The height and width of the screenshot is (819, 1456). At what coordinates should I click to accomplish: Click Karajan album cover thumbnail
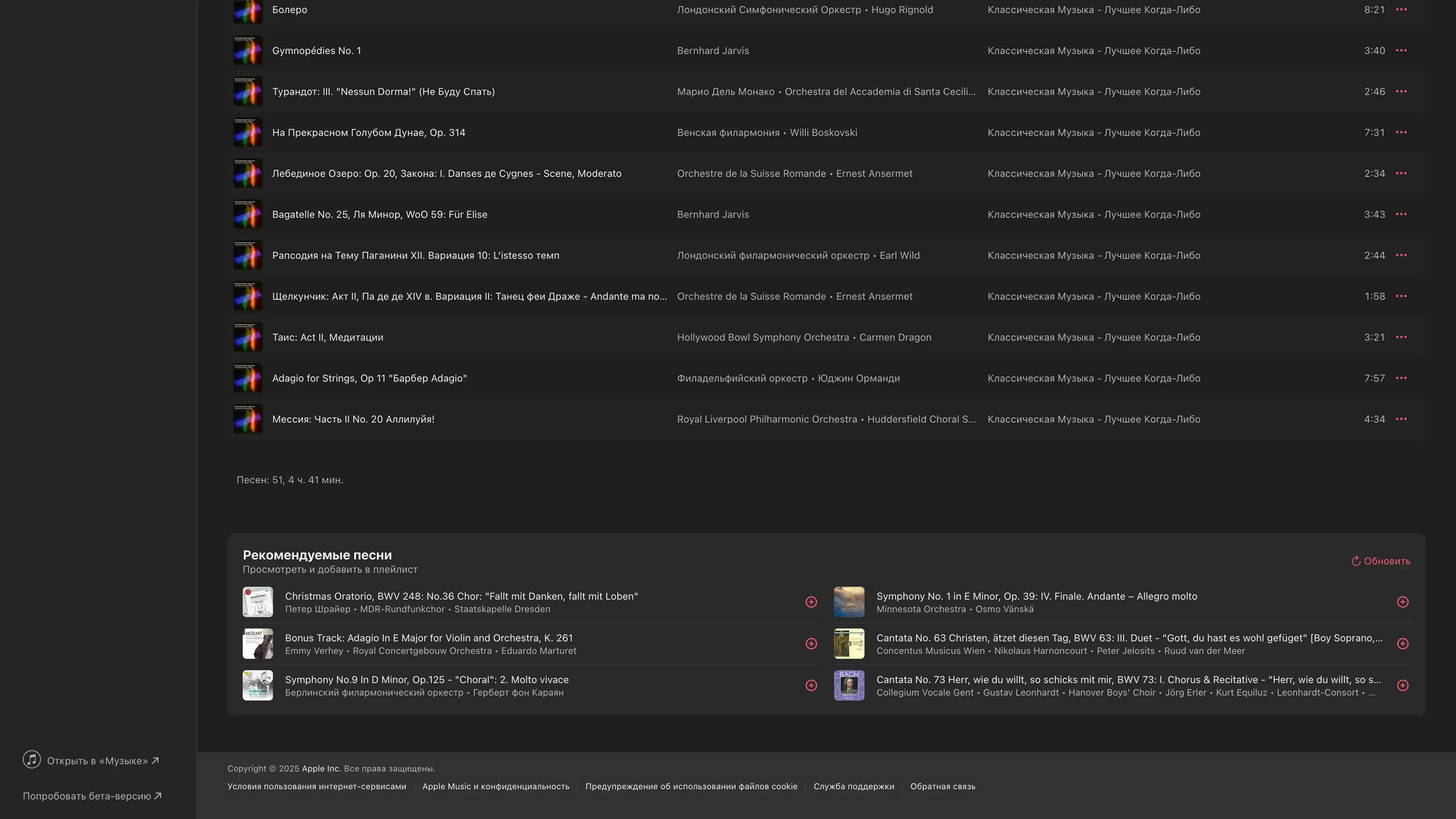[x=258, y=686]
